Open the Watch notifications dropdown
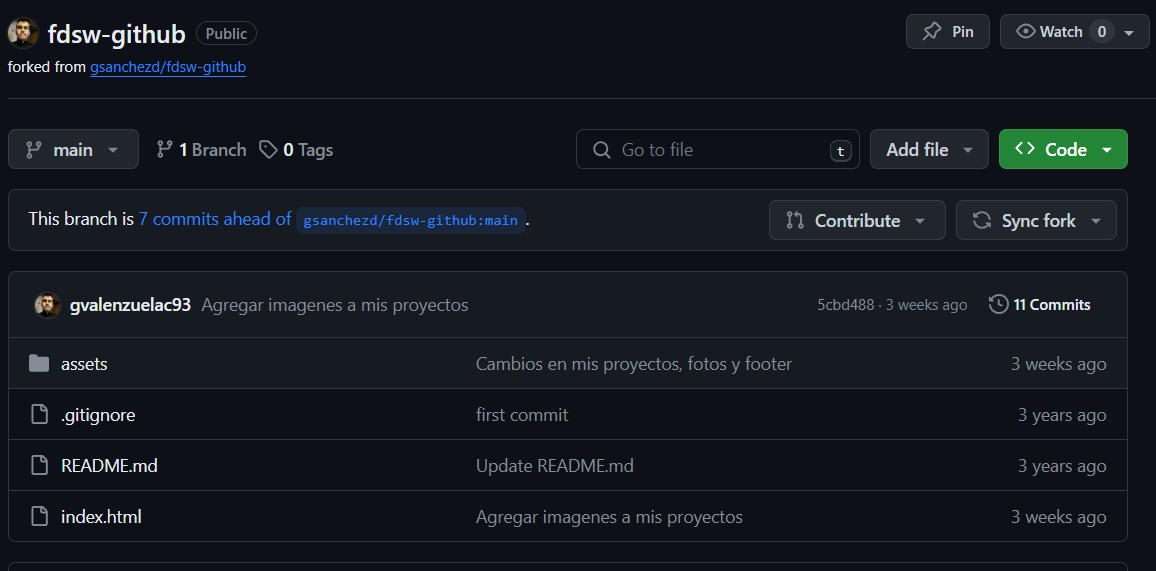 (1073, 32)
